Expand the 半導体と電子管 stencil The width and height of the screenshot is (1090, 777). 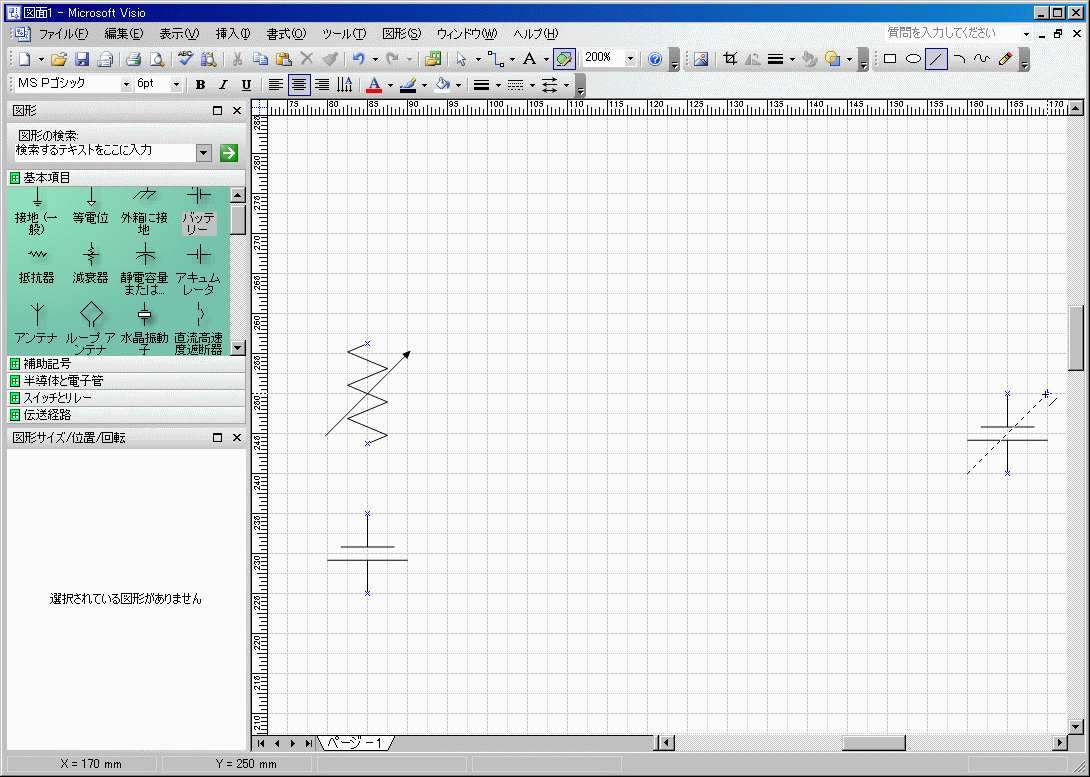63,381
